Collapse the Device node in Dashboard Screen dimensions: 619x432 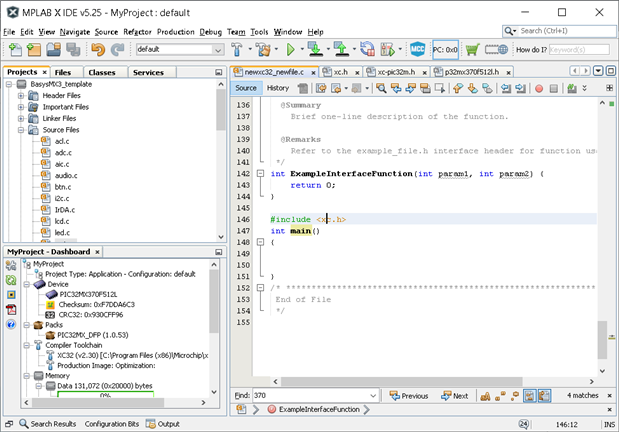(27, 284)
